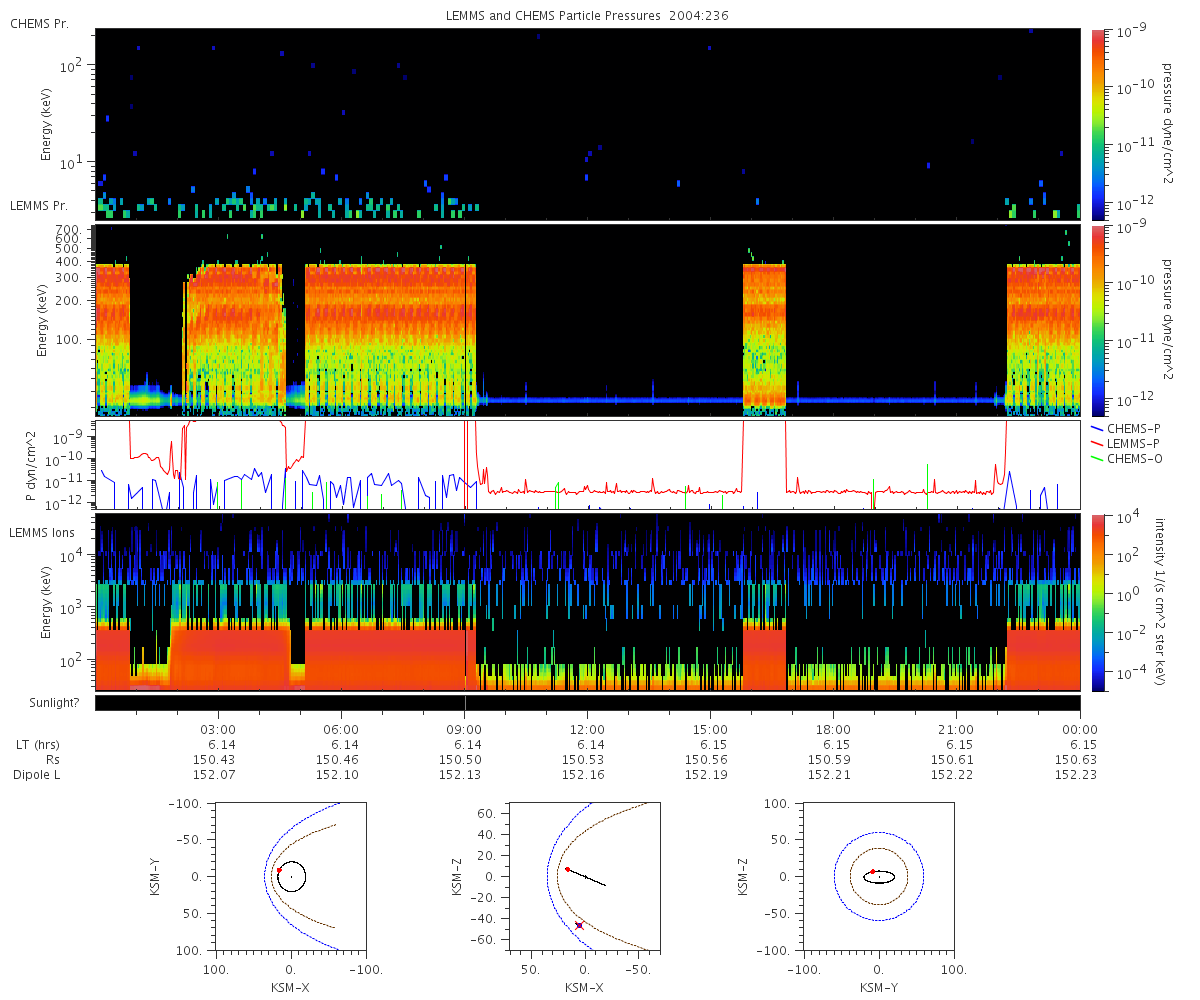Click the red star marker in KSM-X/KSM-Z plot
Image resolution: width=1200 pixels, height=1000 pixels.
579,926
